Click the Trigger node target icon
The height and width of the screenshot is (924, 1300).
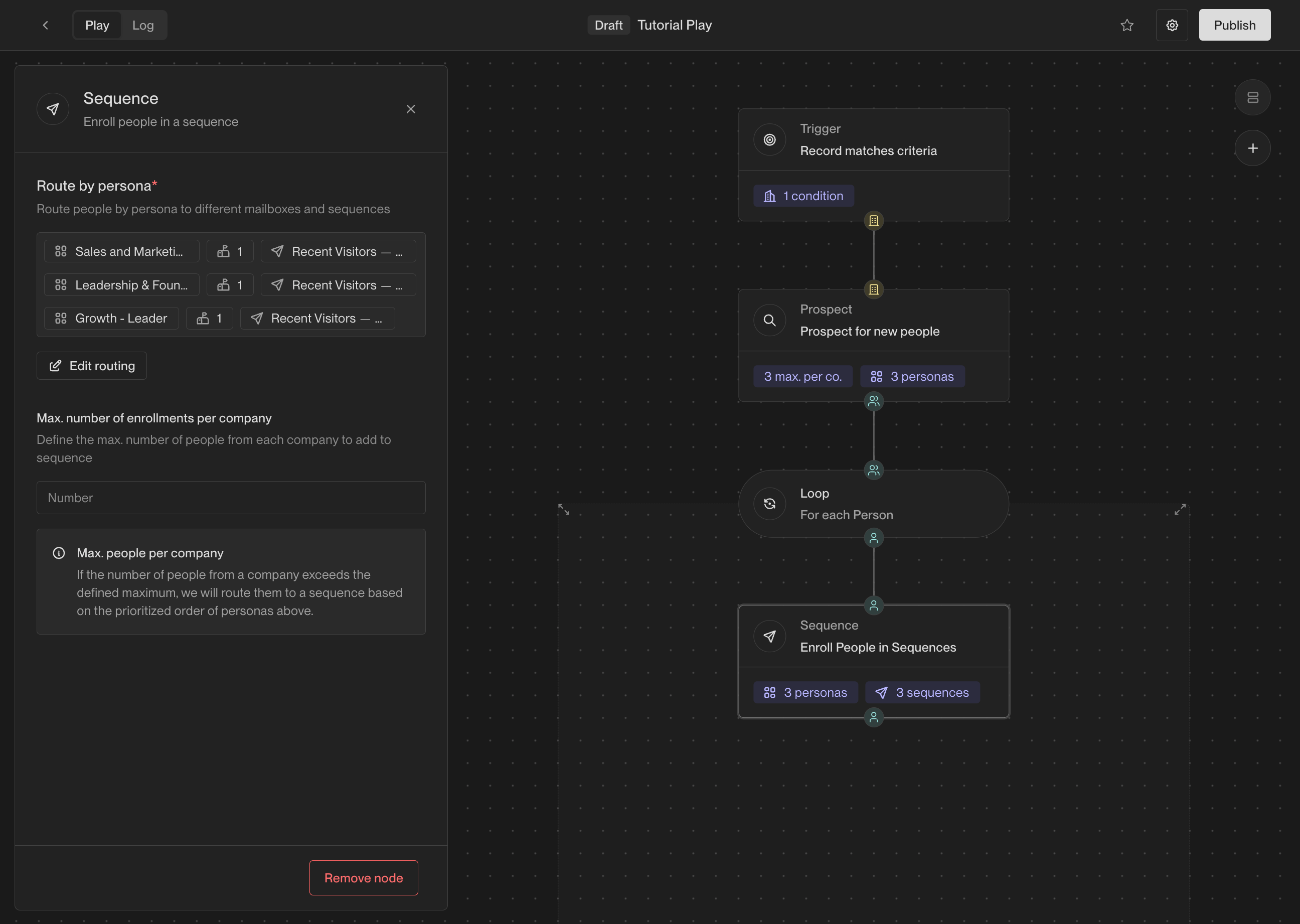pos(769,139)
